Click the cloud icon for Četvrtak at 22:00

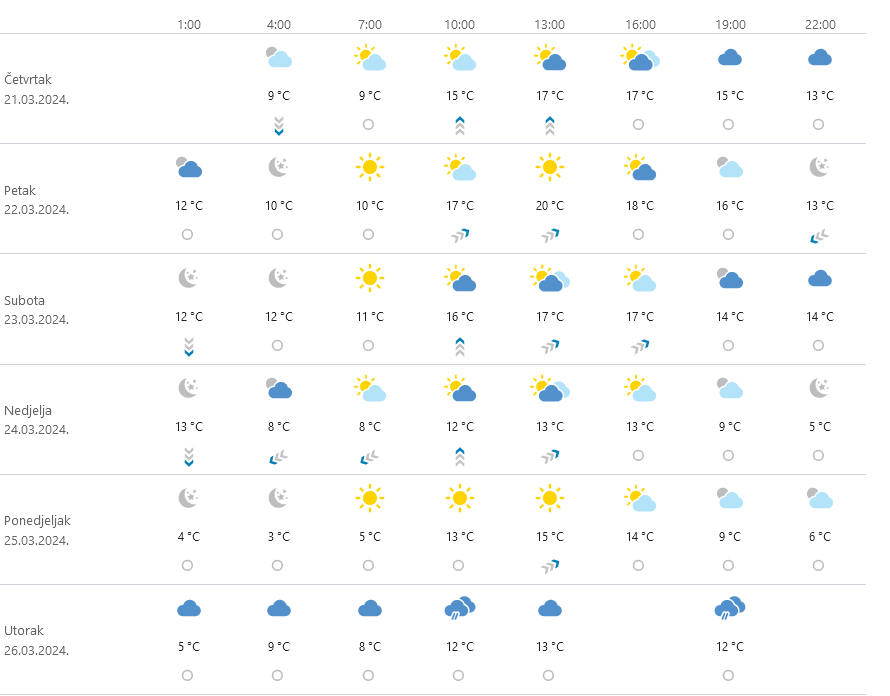coord(819,58)
